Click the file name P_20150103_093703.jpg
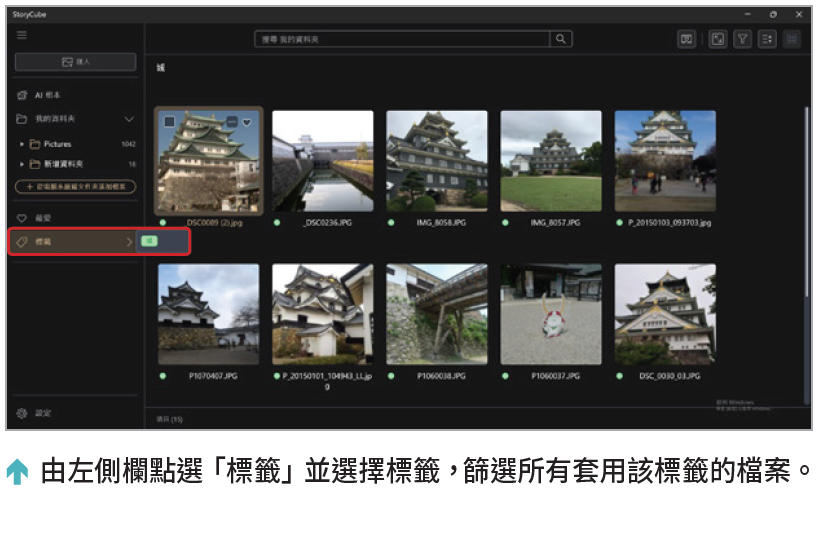 pyautogui.click(x=670, y=223)
